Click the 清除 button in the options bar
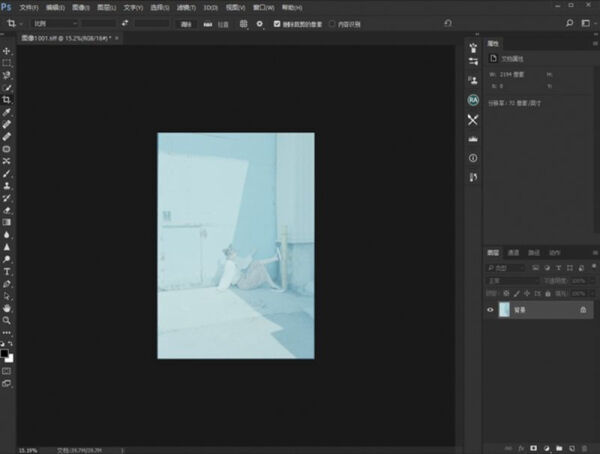 tap(187, 22)
